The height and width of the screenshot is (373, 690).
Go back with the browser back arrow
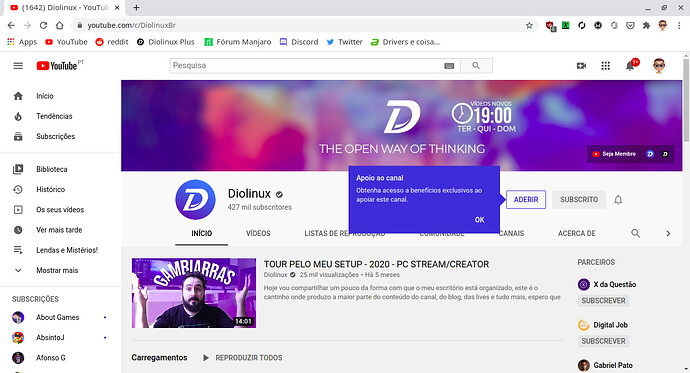pos(11,26)
